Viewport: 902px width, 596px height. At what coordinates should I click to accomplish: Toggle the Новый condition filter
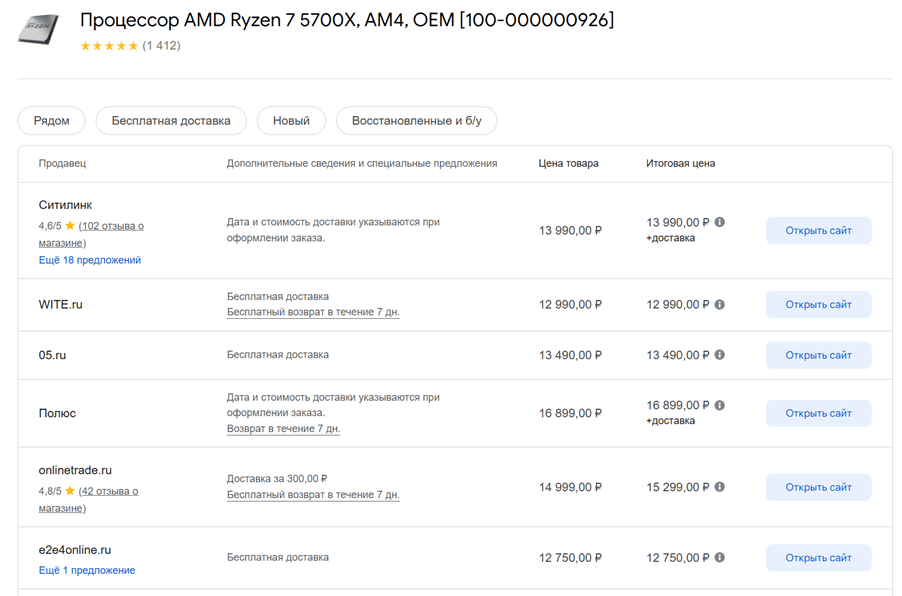pyautogui.click(x=291, y=121)
